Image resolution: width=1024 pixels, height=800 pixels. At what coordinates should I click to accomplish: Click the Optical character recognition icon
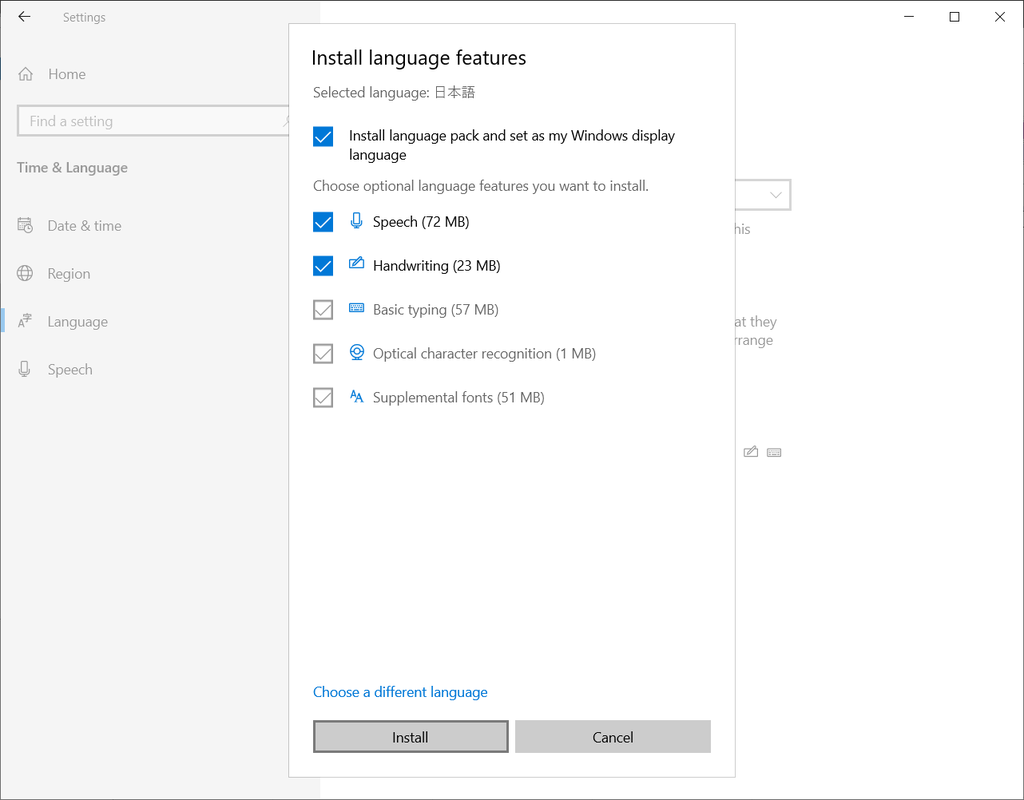357,352
